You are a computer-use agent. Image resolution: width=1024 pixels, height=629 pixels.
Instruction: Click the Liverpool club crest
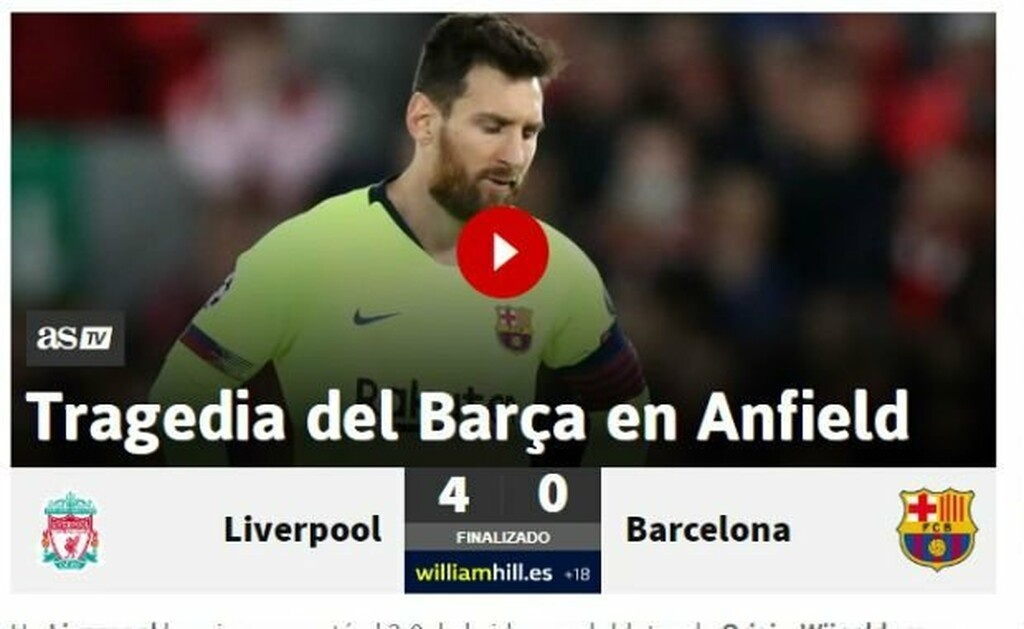click(71, 530)
